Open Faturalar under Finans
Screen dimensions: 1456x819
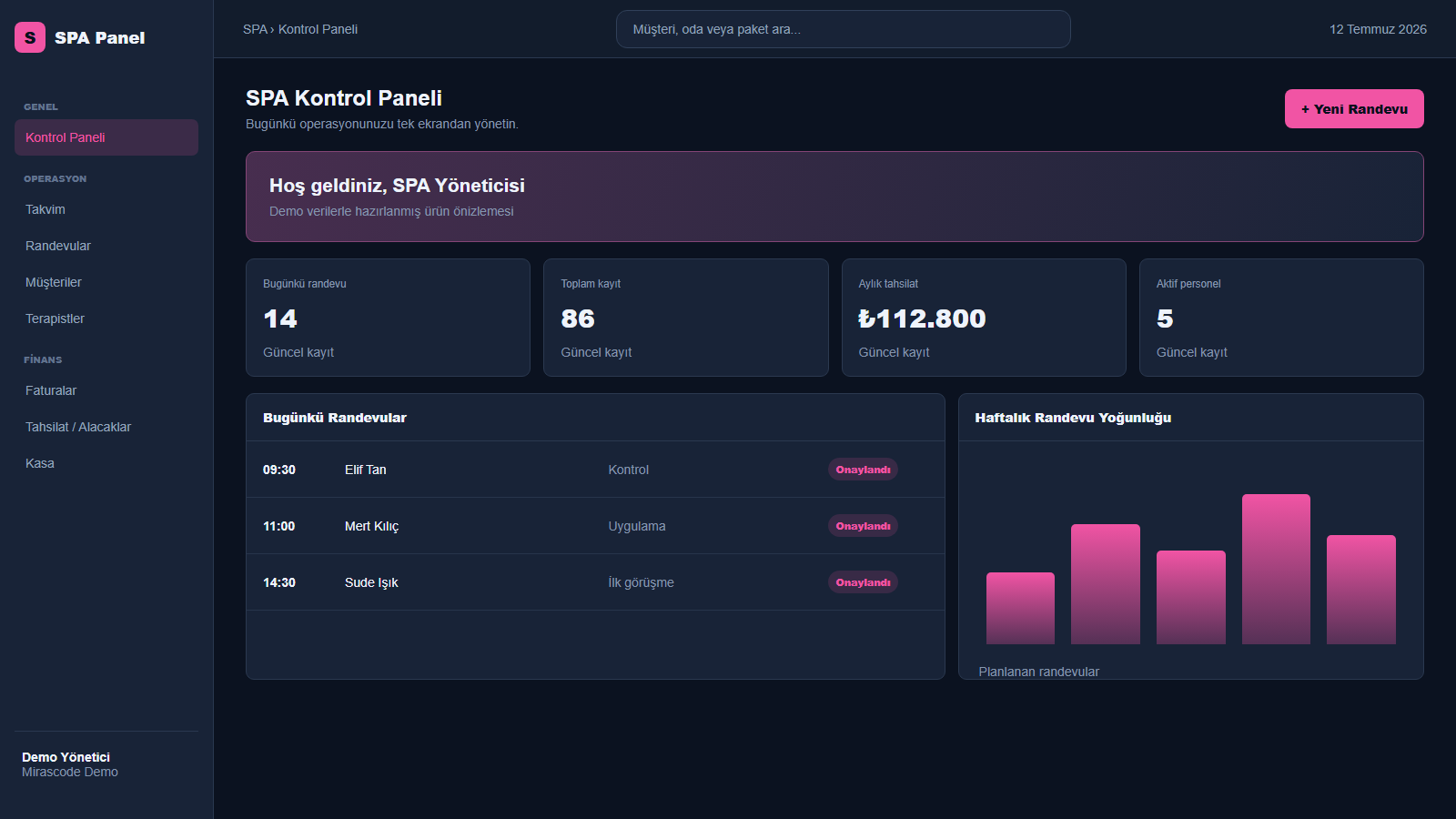(x=106, y=390)
